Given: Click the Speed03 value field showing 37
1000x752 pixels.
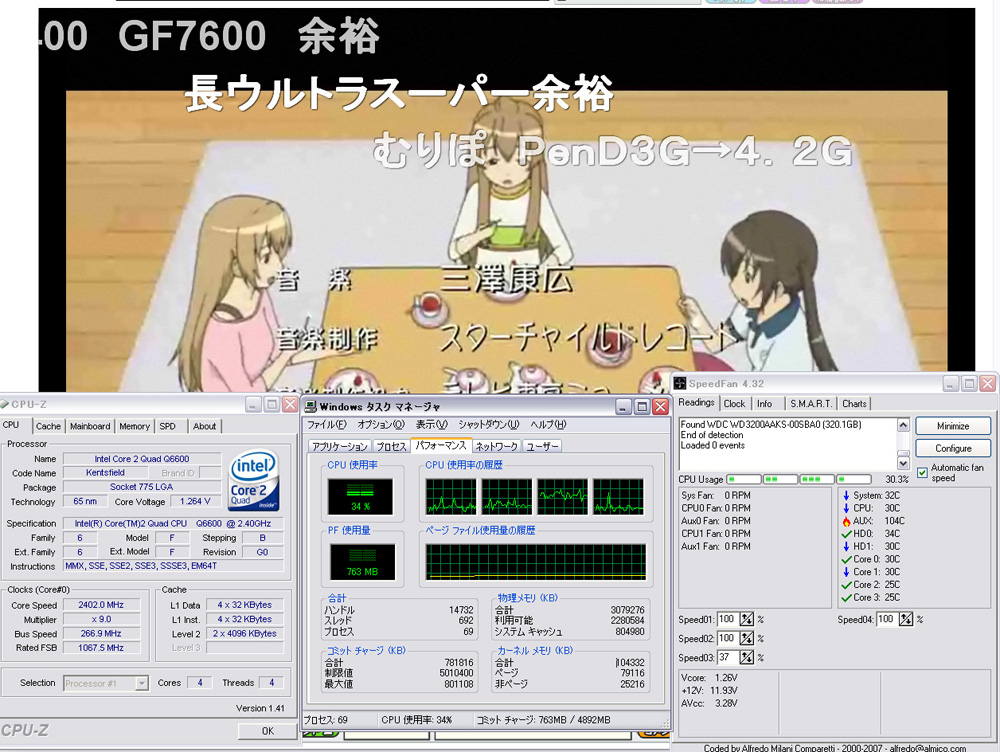Looking at the screenshot, I should pyautogui.click(x=728, y=658).
